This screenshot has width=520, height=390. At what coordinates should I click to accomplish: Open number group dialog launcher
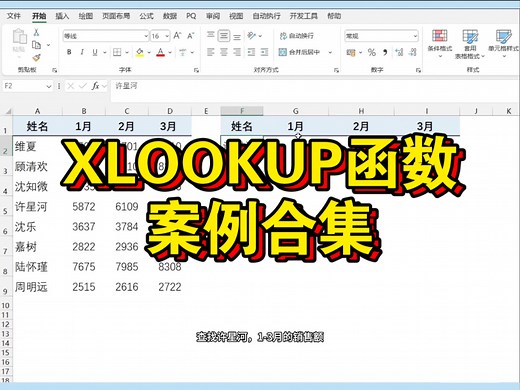418,70
